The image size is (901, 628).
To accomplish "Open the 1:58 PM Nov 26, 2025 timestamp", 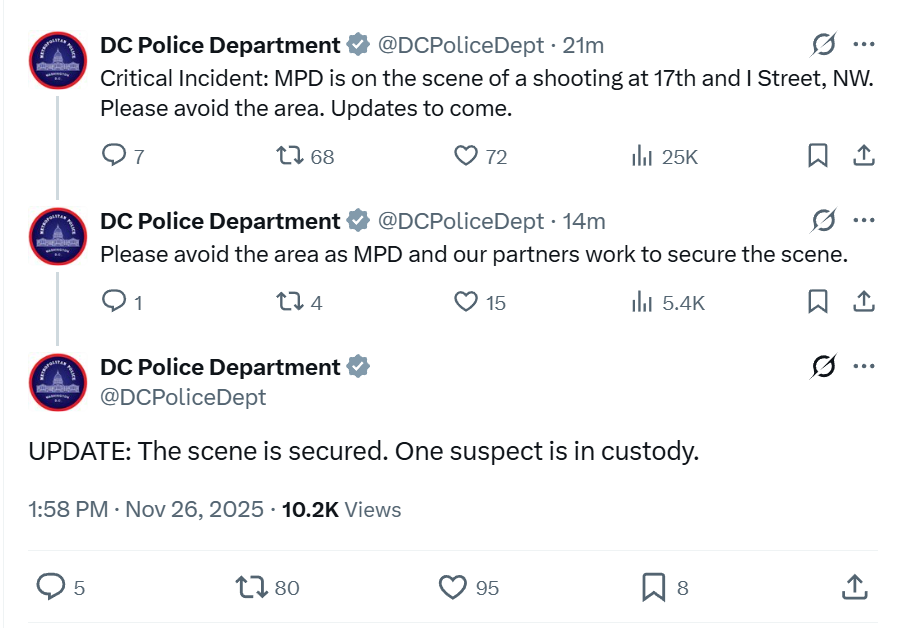I will pos(146,510).
